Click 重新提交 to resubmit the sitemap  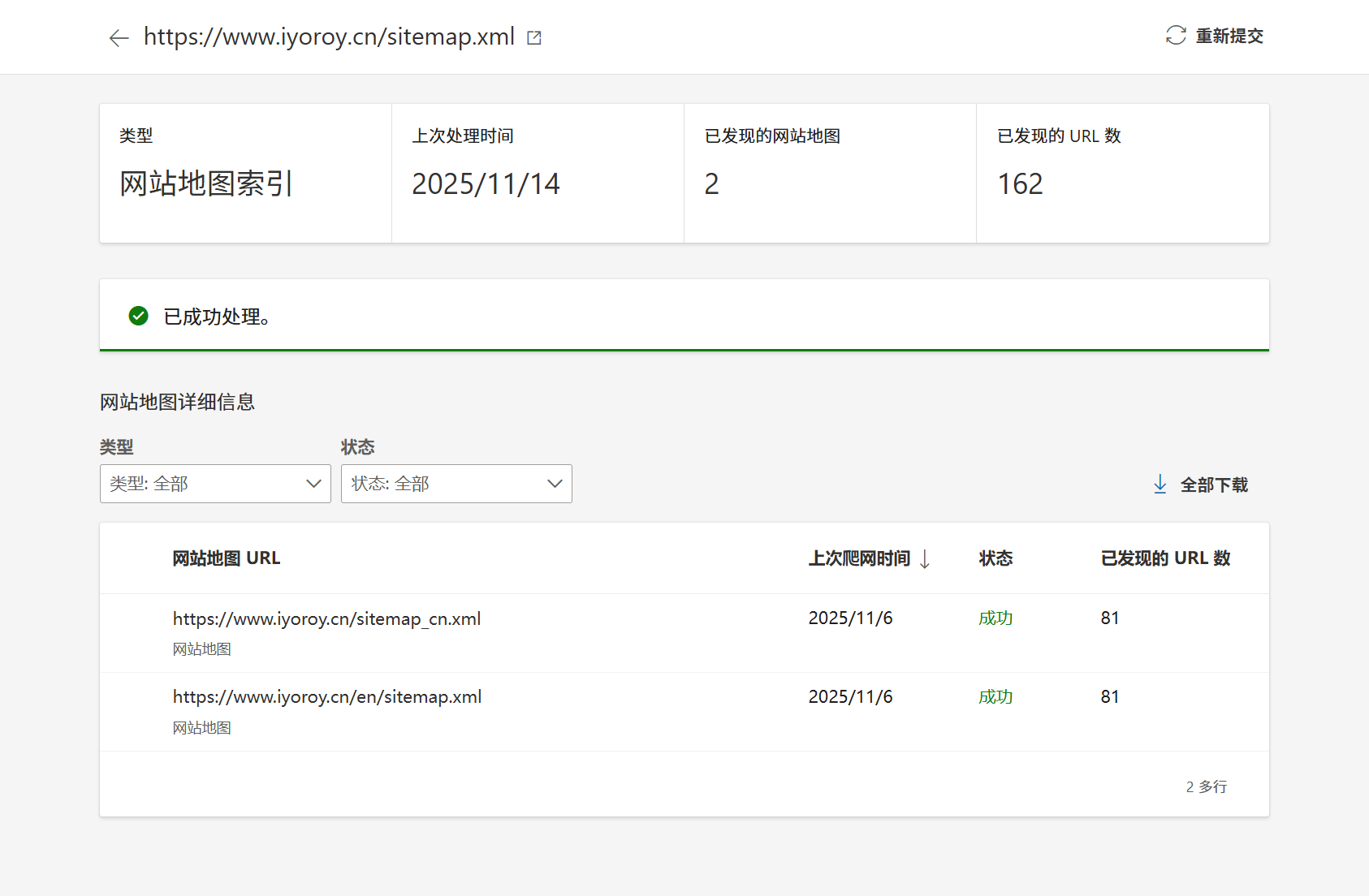[x=1228, y=36]
